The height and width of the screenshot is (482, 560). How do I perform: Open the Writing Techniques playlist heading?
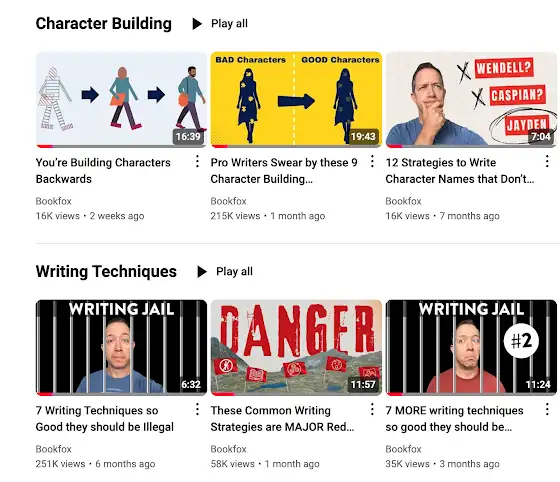point(106,271)
